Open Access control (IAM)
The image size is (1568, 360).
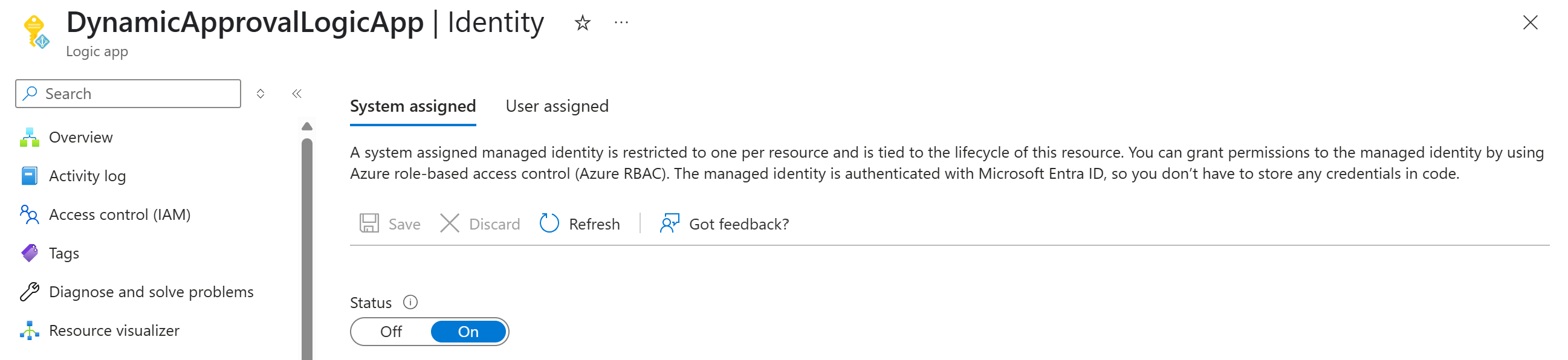[120, 214]
